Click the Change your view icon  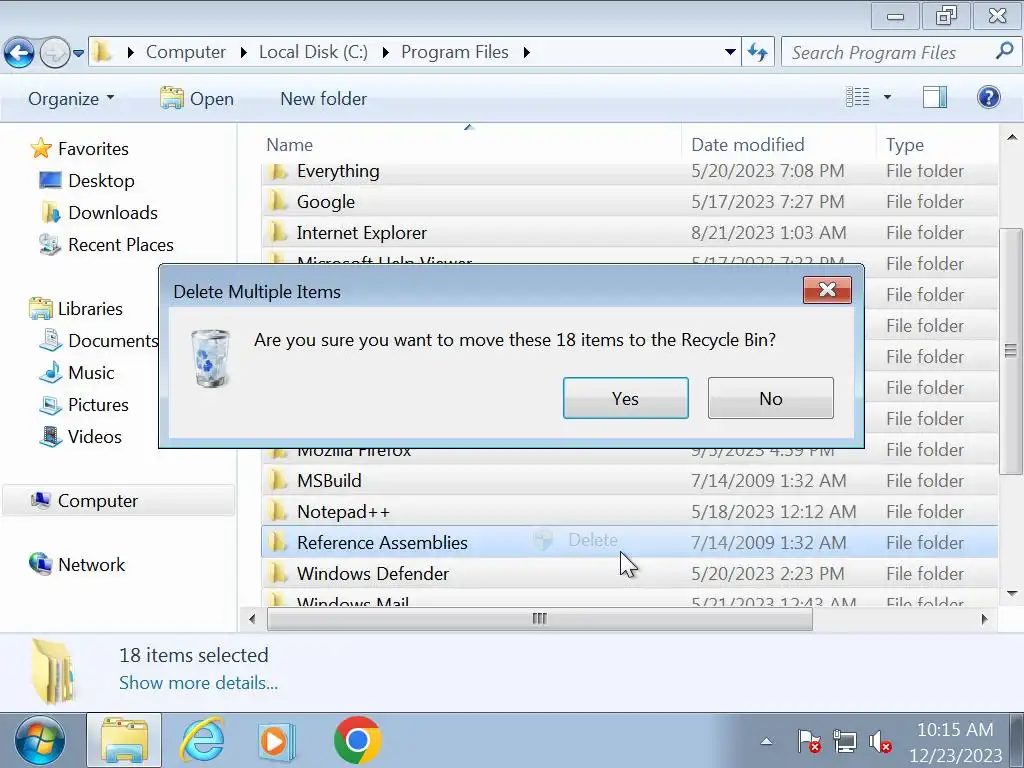(857, 97)
